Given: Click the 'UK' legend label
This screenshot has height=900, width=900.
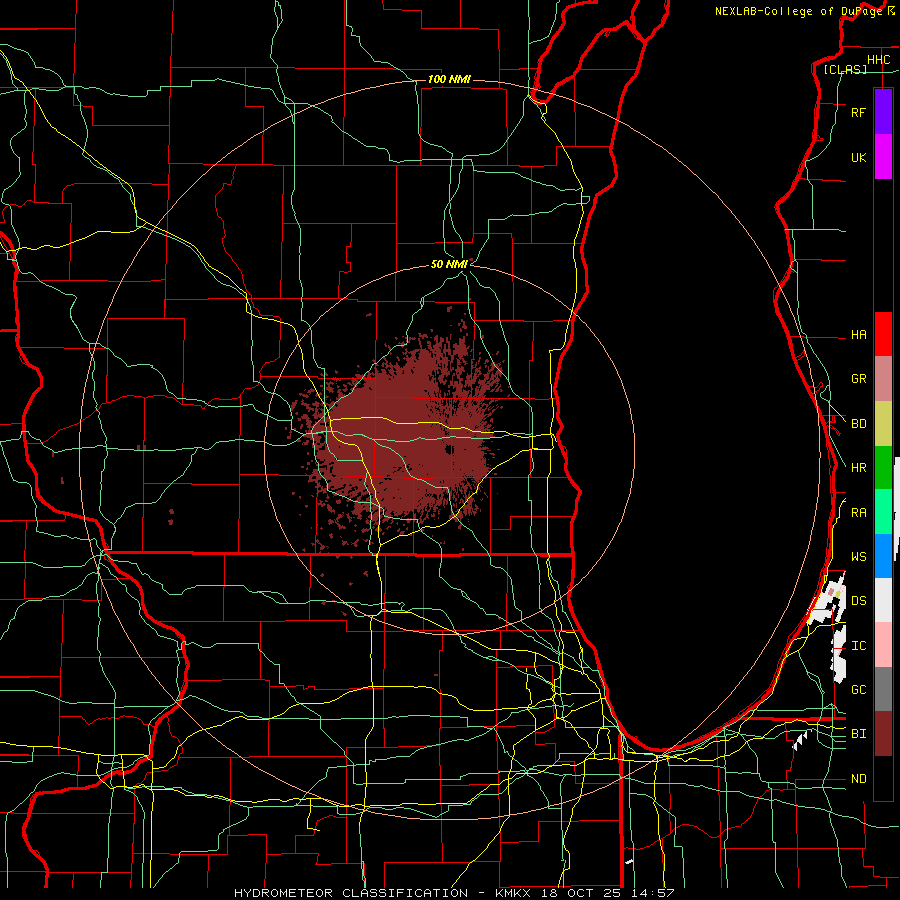Looking at the screenshot, I should 858,158.
